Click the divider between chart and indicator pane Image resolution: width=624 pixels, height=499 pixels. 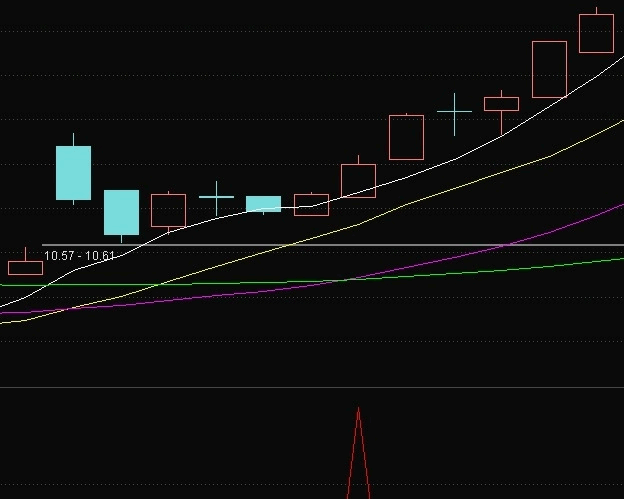point(312,387)
